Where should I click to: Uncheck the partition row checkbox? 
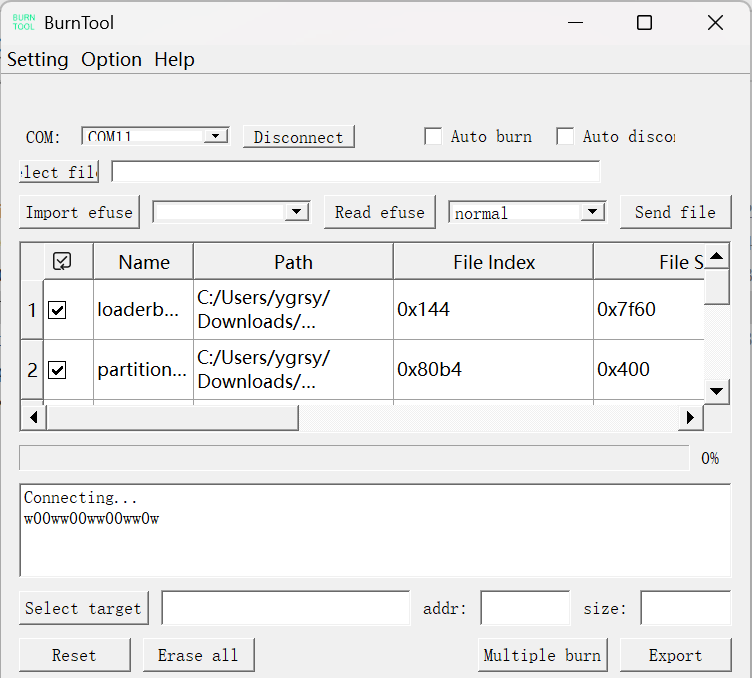point(58,370)
